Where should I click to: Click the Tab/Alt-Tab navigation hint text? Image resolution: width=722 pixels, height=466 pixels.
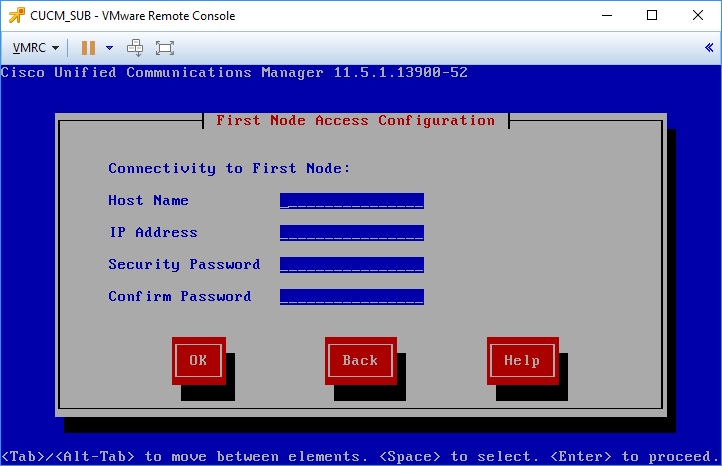(360, 456)
